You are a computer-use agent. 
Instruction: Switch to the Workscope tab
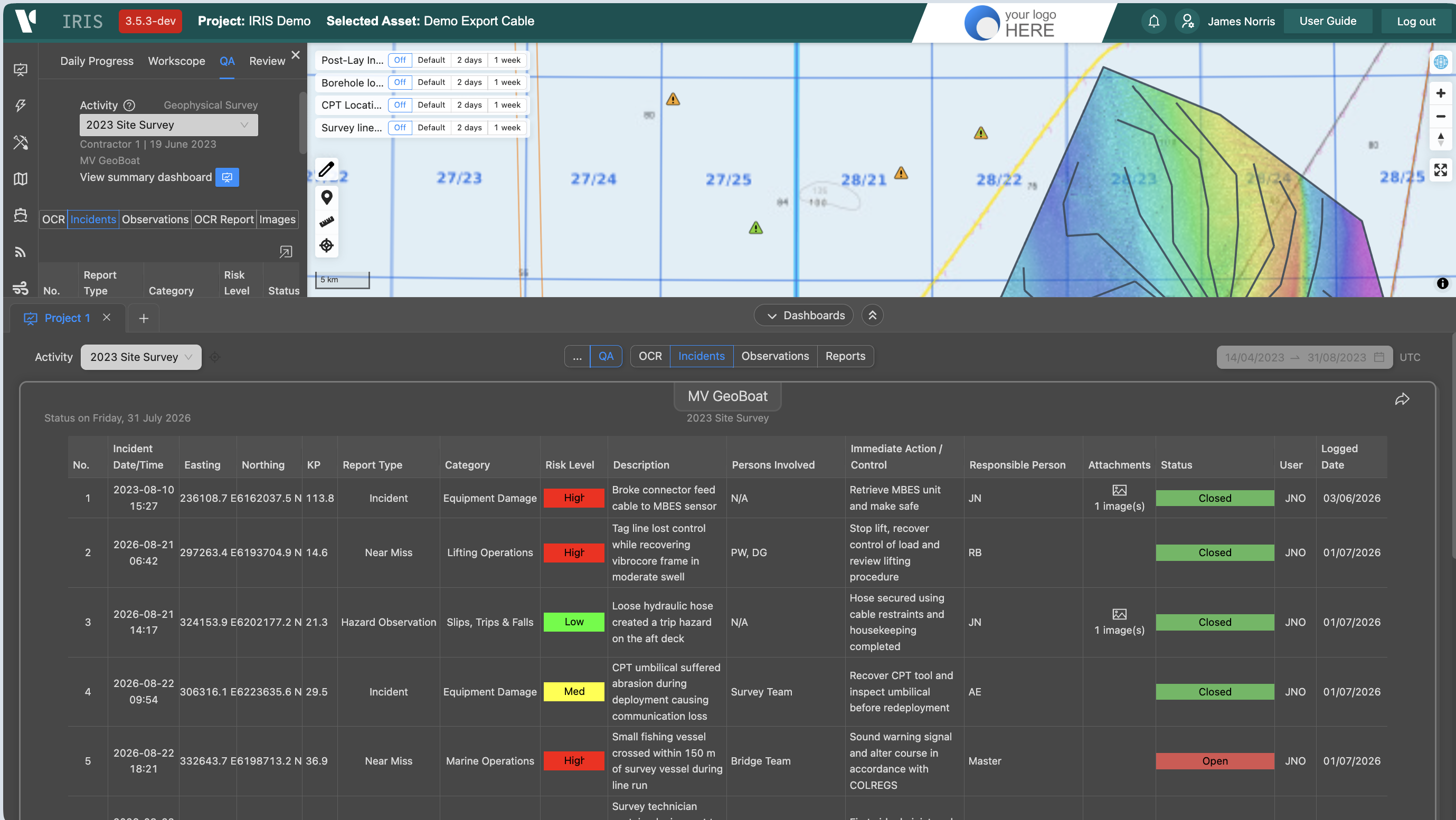(x=176, y=61)
